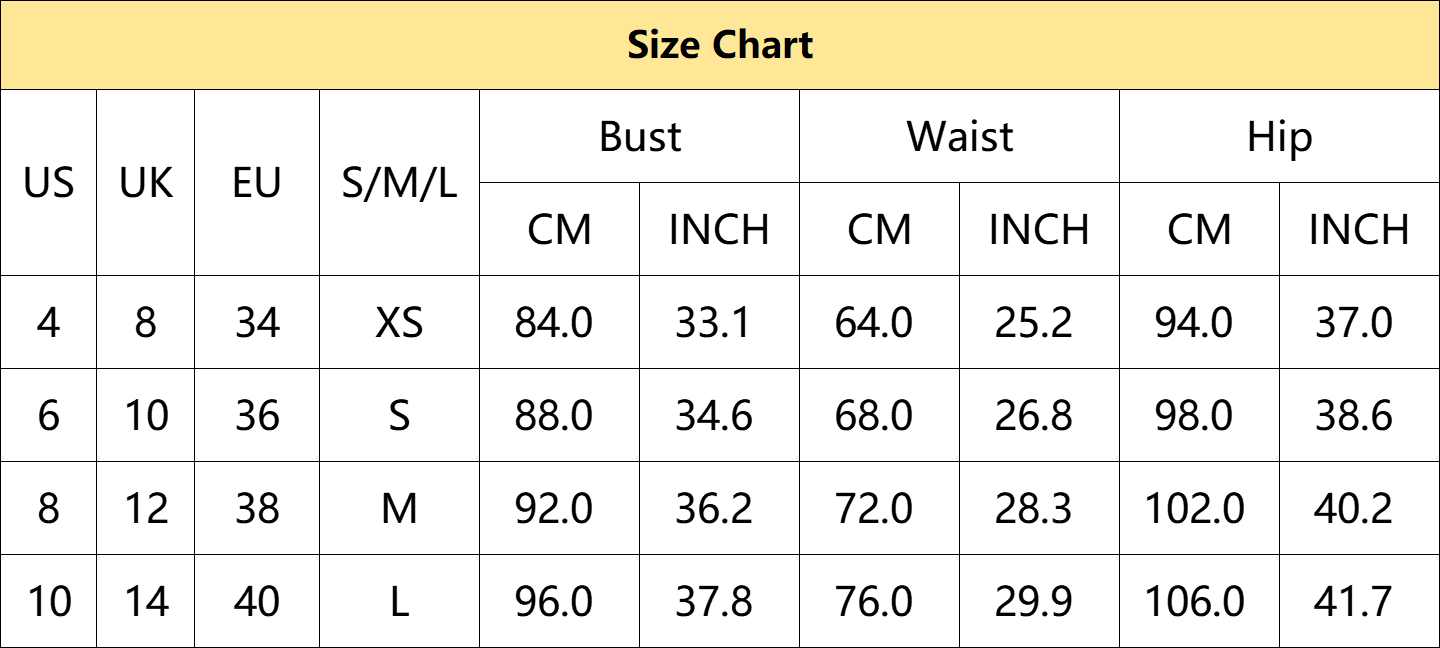Click the EU size 40 cell
This screenshot has width=1440, height=648.
point(257,601)
